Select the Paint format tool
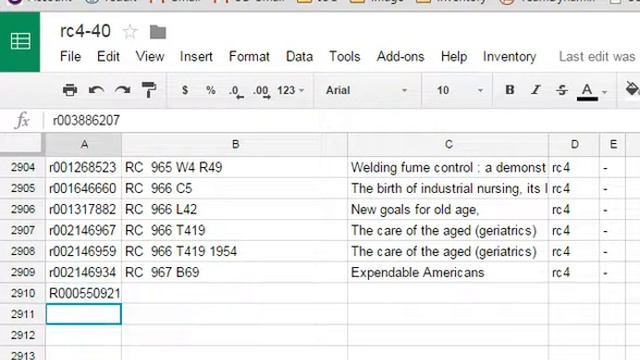 coord(149,90)
